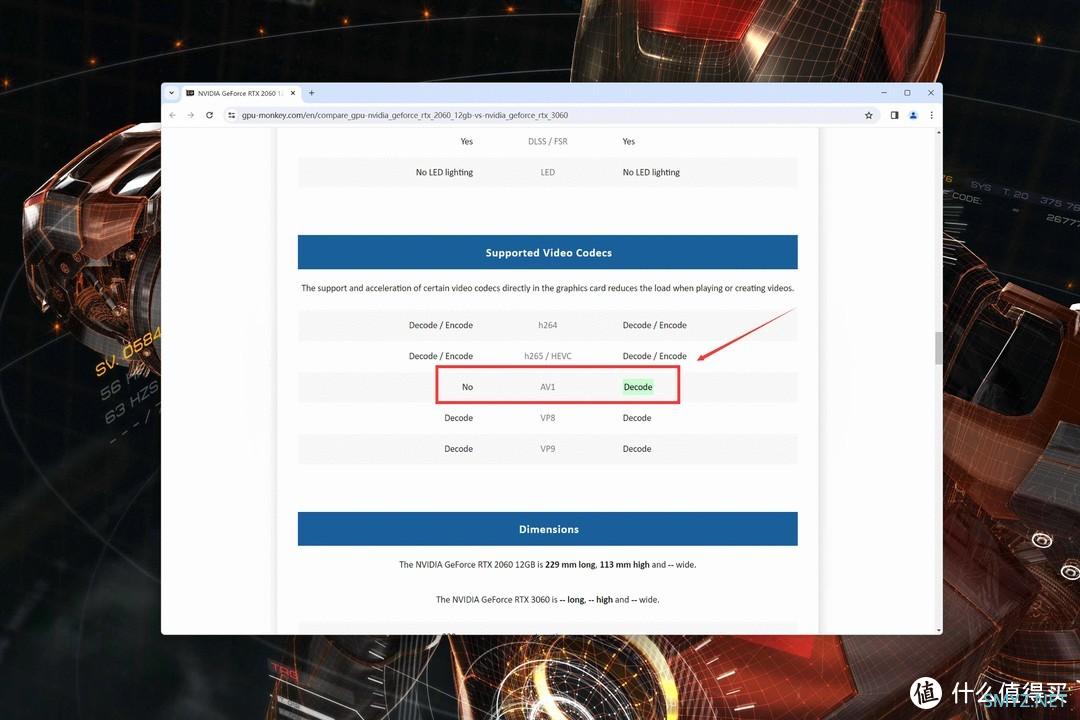Select the "VP8" codec label

click(548, 418)
